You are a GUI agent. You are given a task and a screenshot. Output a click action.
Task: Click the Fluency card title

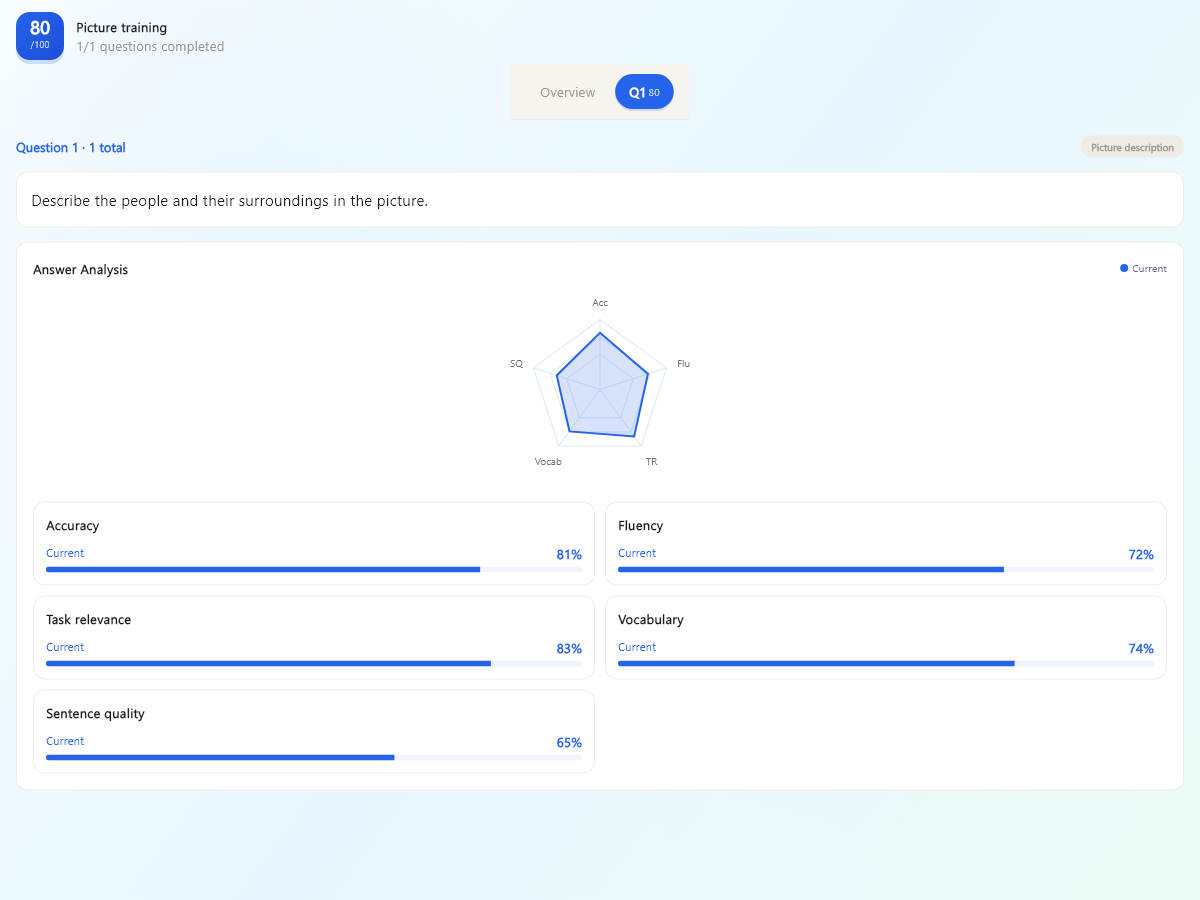[x=641, y=526]
